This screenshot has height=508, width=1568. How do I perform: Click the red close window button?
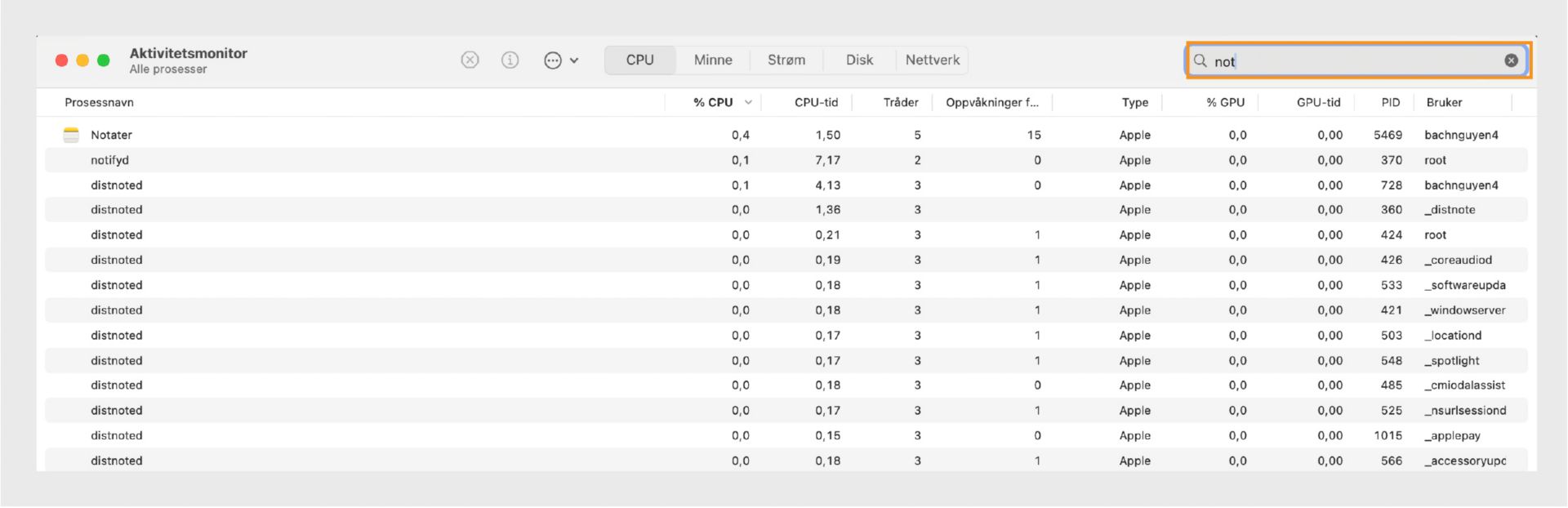[x=61, y=60]
